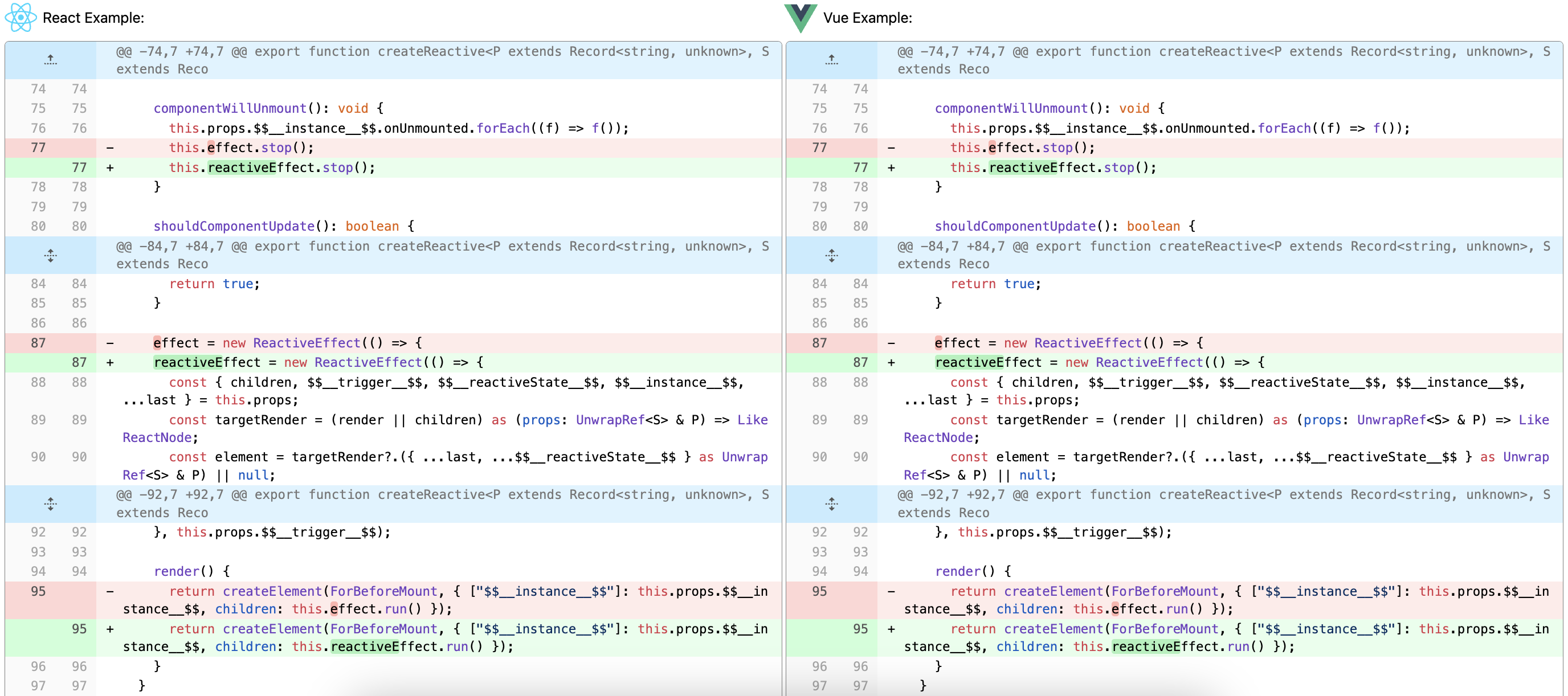Click deleted line number 95 in Vue diff
The image size is (1568, 696).
click(x=819, y=591)
